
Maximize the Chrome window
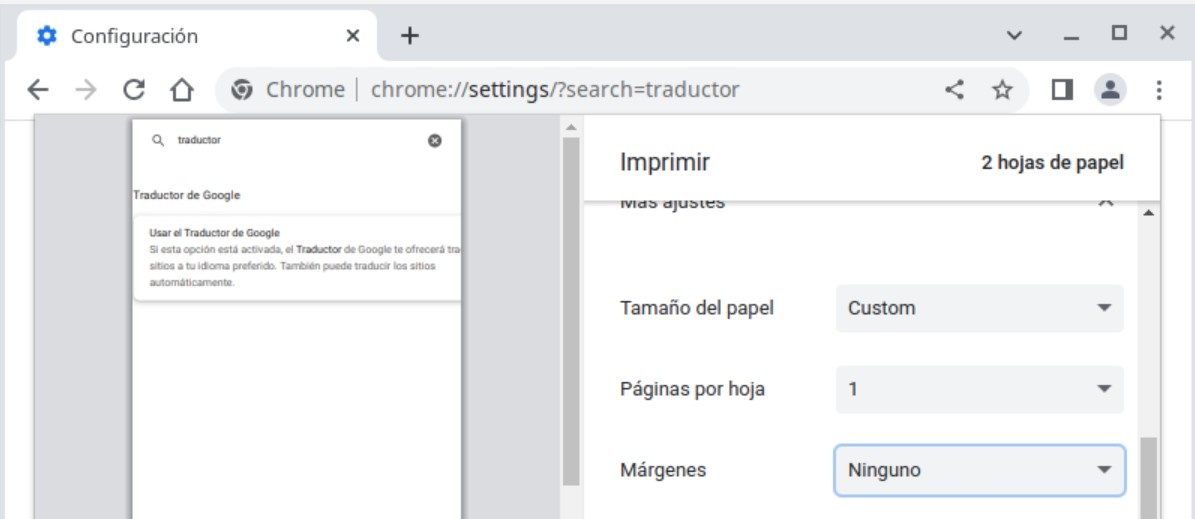1119,33
